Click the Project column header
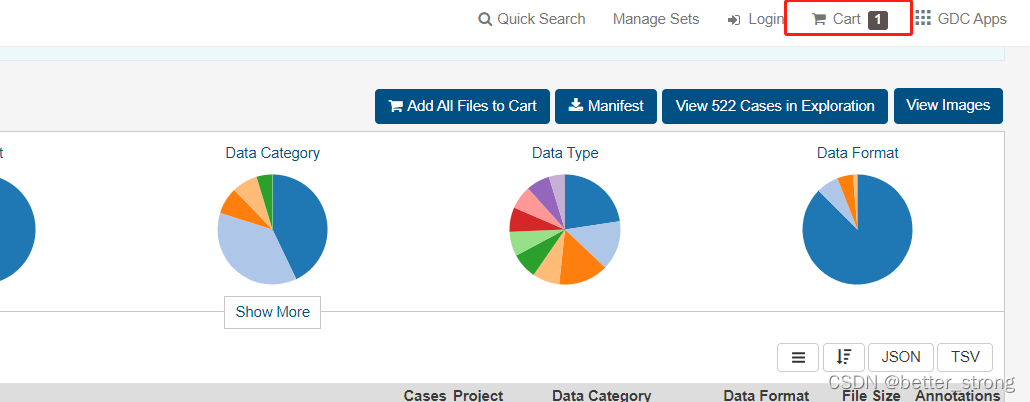Image resolution: width=1030 pixels, height=402 pixels. pyautogui.click(x=478, y=396)
